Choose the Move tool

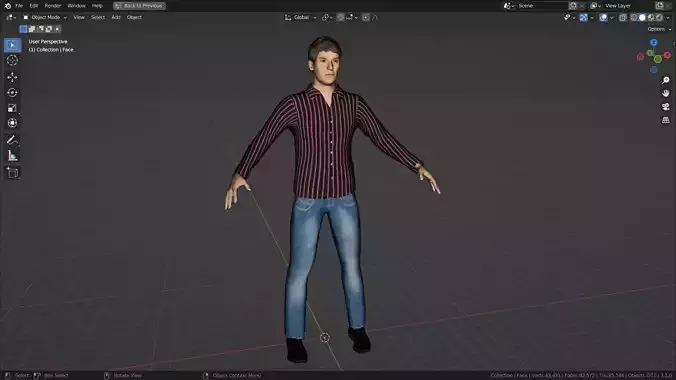12,77
